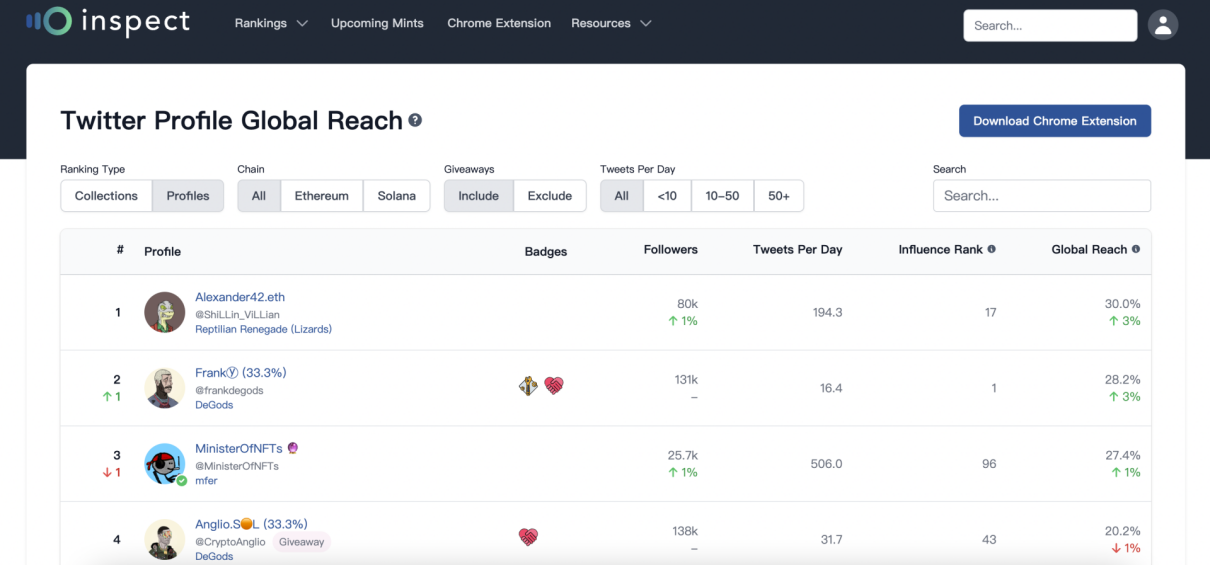Select Exclude giveaways option
Image resolution: width=1210 pixels, height=565 pixels.
550,196
